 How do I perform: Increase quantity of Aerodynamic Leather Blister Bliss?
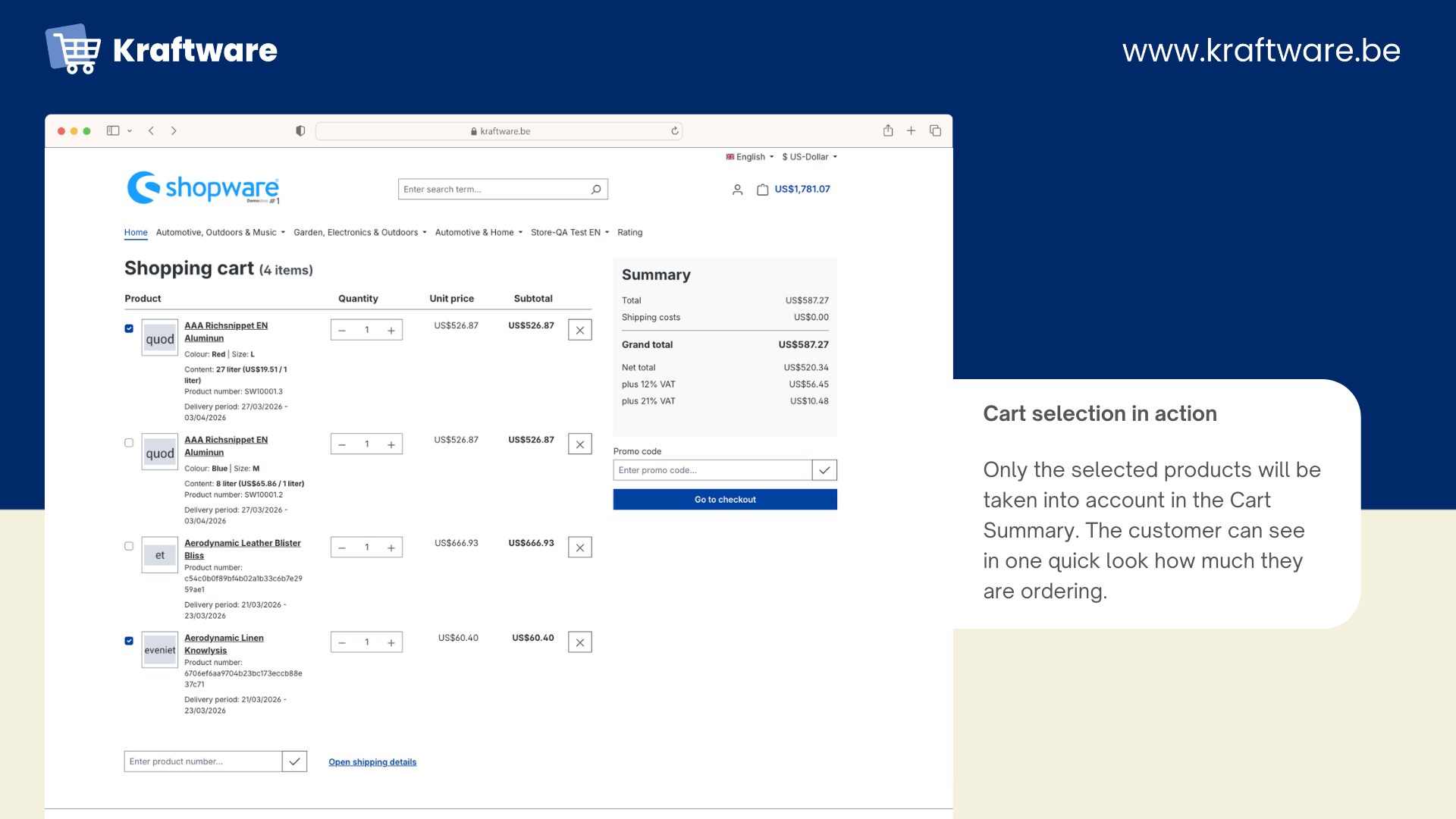click(391, 548)
